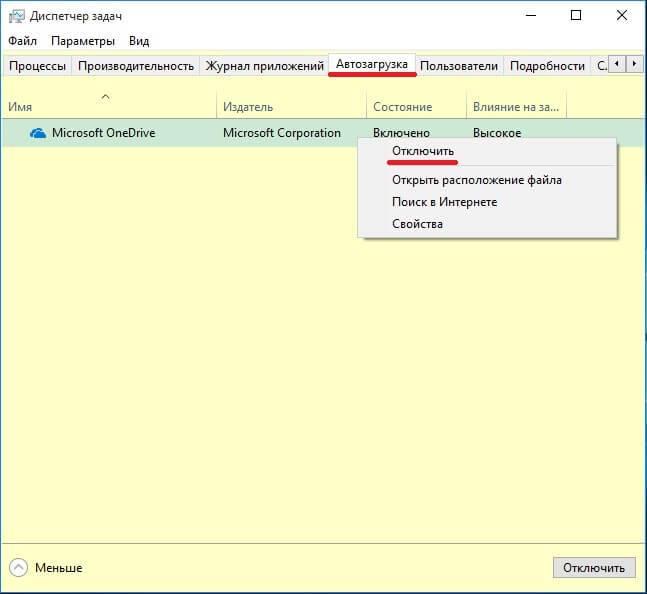Open the Файл menu
The height and width of the screenshot is (594, 647).
pos(22,41)
